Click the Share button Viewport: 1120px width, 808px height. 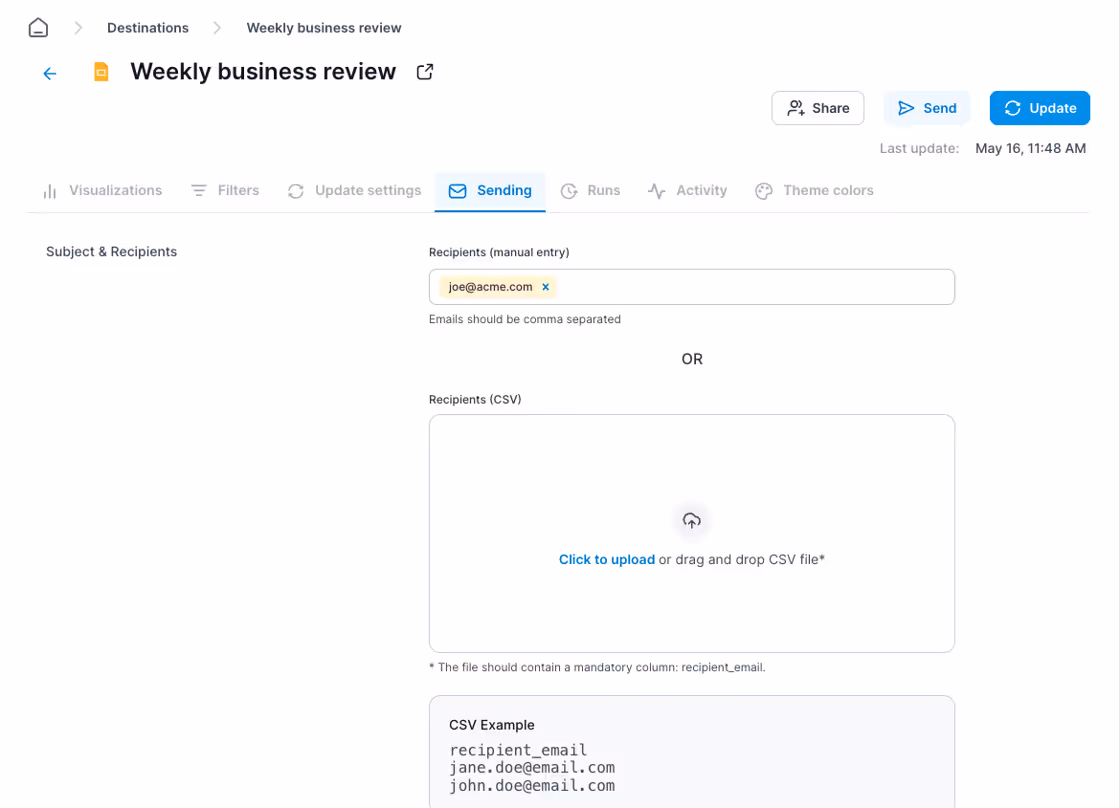(817, 108)
